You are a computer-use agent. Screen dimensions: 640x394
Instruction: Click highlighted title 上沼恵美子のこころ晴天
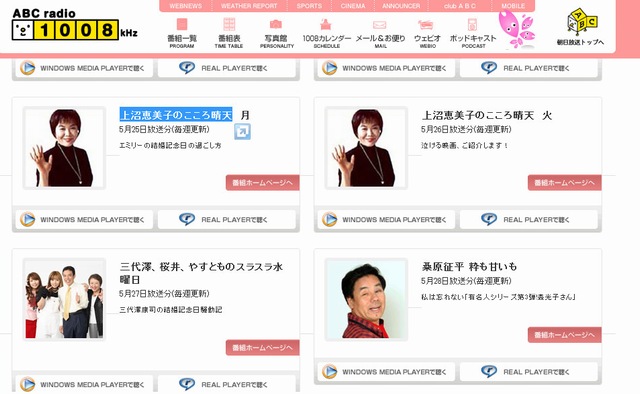coord(176,115)
